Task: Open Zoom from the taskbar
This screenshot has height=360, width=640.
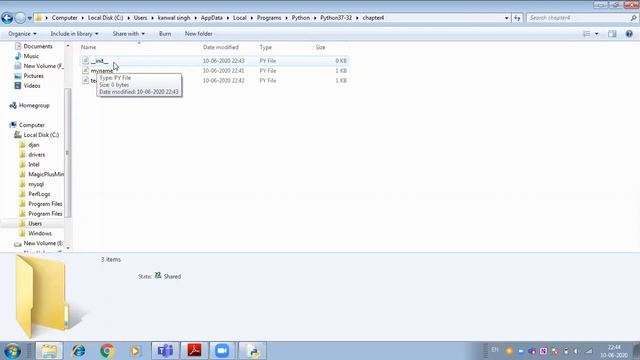Action: (x=222, y=351)
